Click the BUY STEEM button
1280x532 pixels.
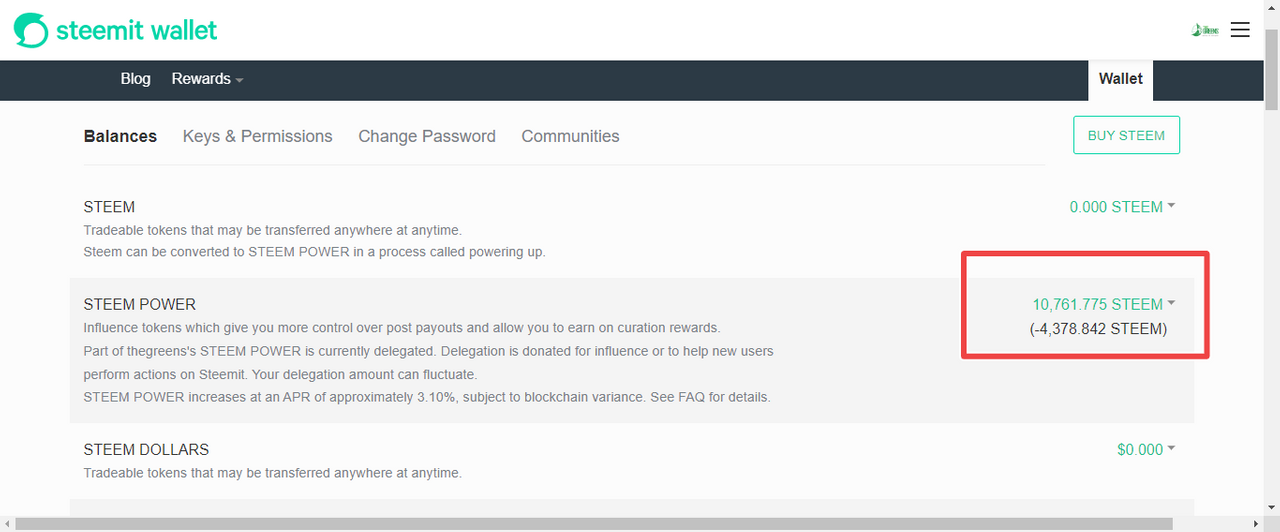(1126, 135)
